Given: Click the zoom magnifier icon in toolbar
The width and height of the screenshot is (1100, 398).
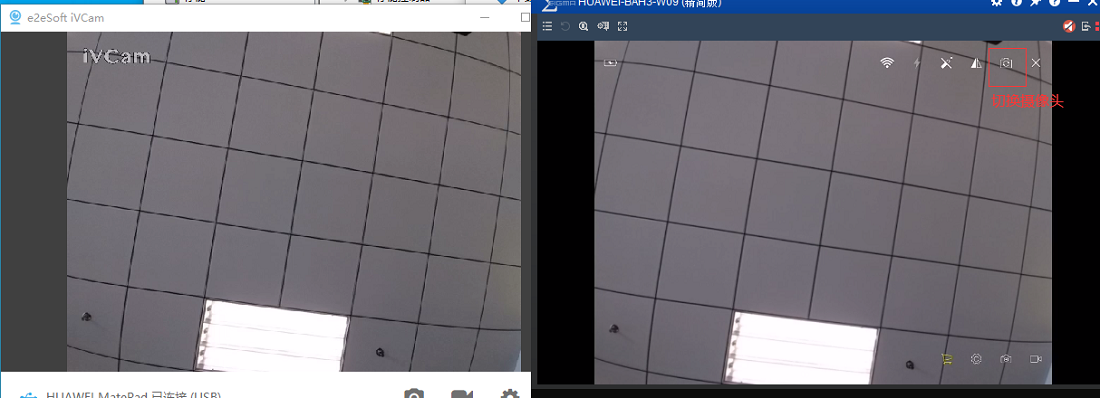Looking at the screenshot, I should pos(584,26).
